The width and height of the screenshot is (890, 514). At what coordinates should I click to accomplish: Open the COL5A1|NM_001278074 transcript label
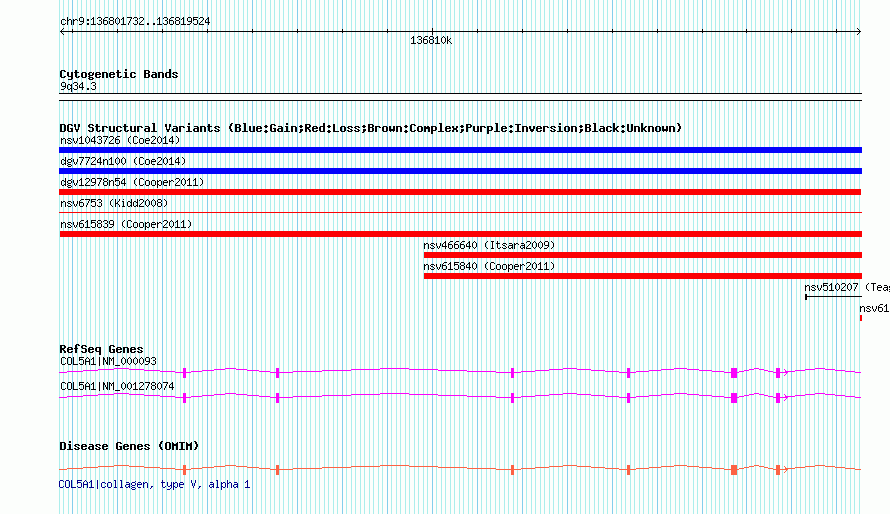(x=117, y=386)
